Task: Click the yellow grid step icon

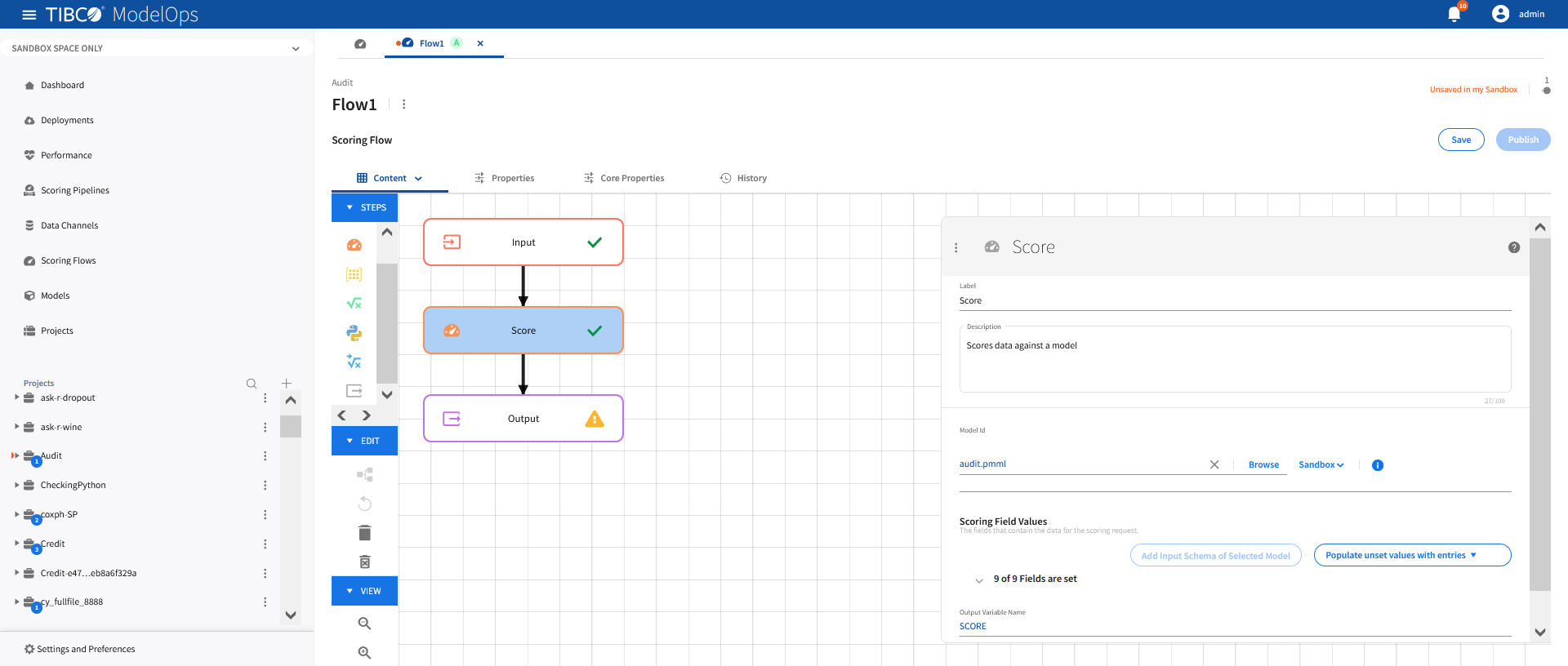Action: pyautogui.click(x=354, y=274)
